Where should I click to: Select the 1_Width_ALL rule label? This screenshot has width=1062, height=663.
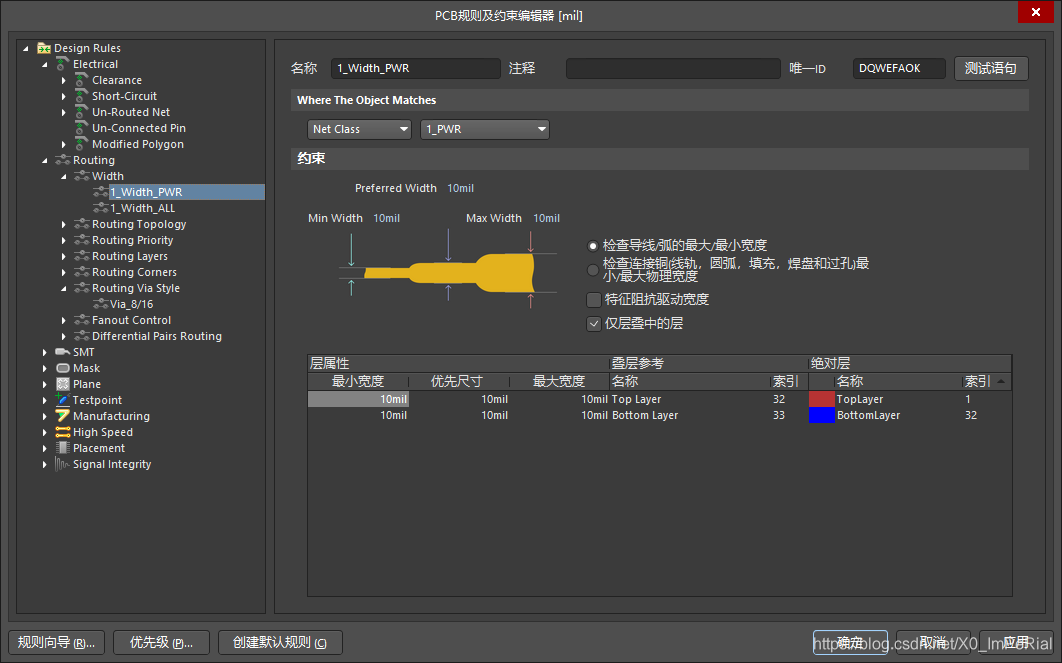click(143, 208)
